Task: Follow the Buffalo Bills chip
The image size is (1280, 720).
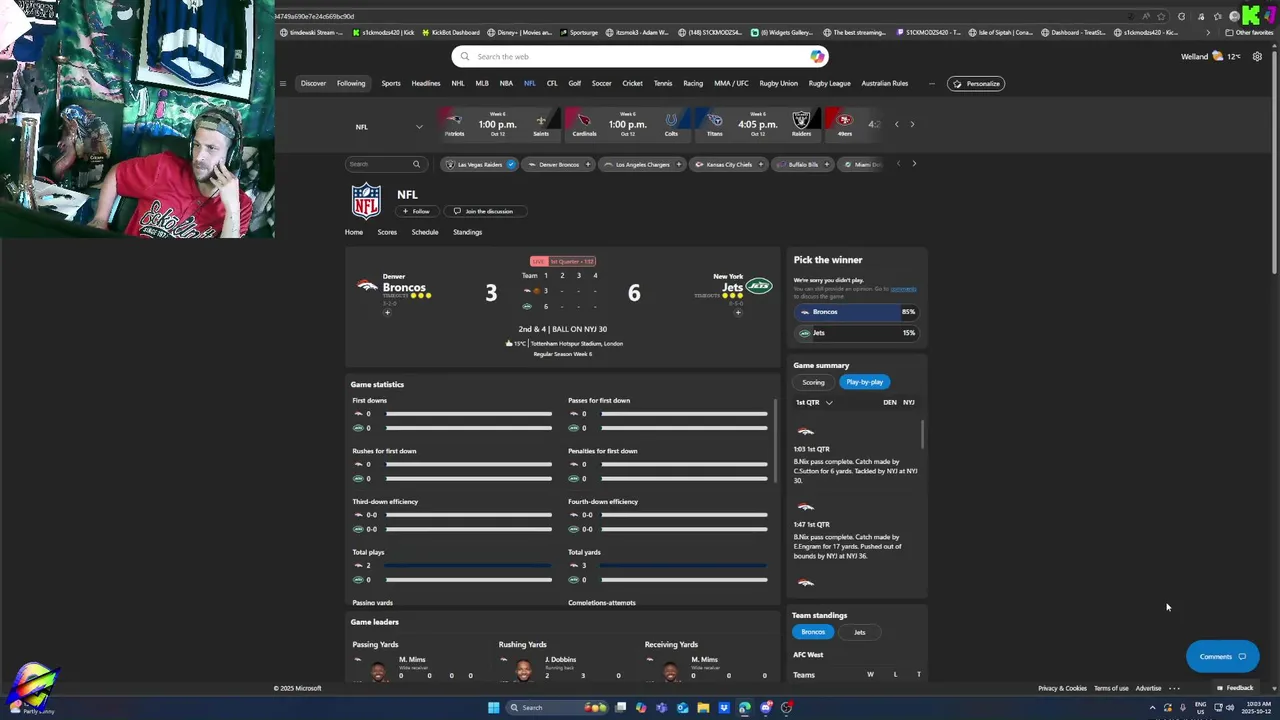Action: (826, 164)
